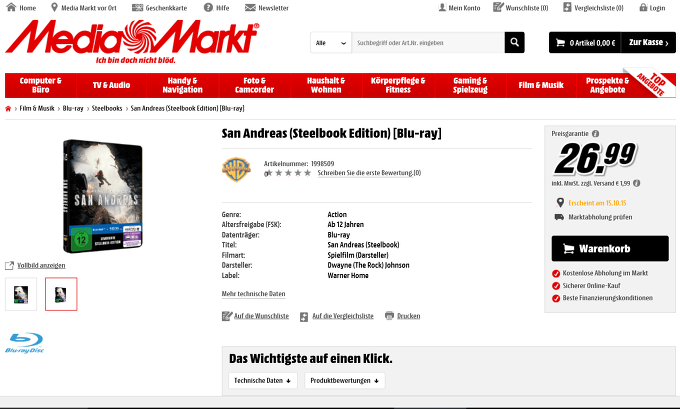The width and height of the screenshot is (680, 409).
Task: Click the red home breadcrumb icon
Action: (8, 108)
